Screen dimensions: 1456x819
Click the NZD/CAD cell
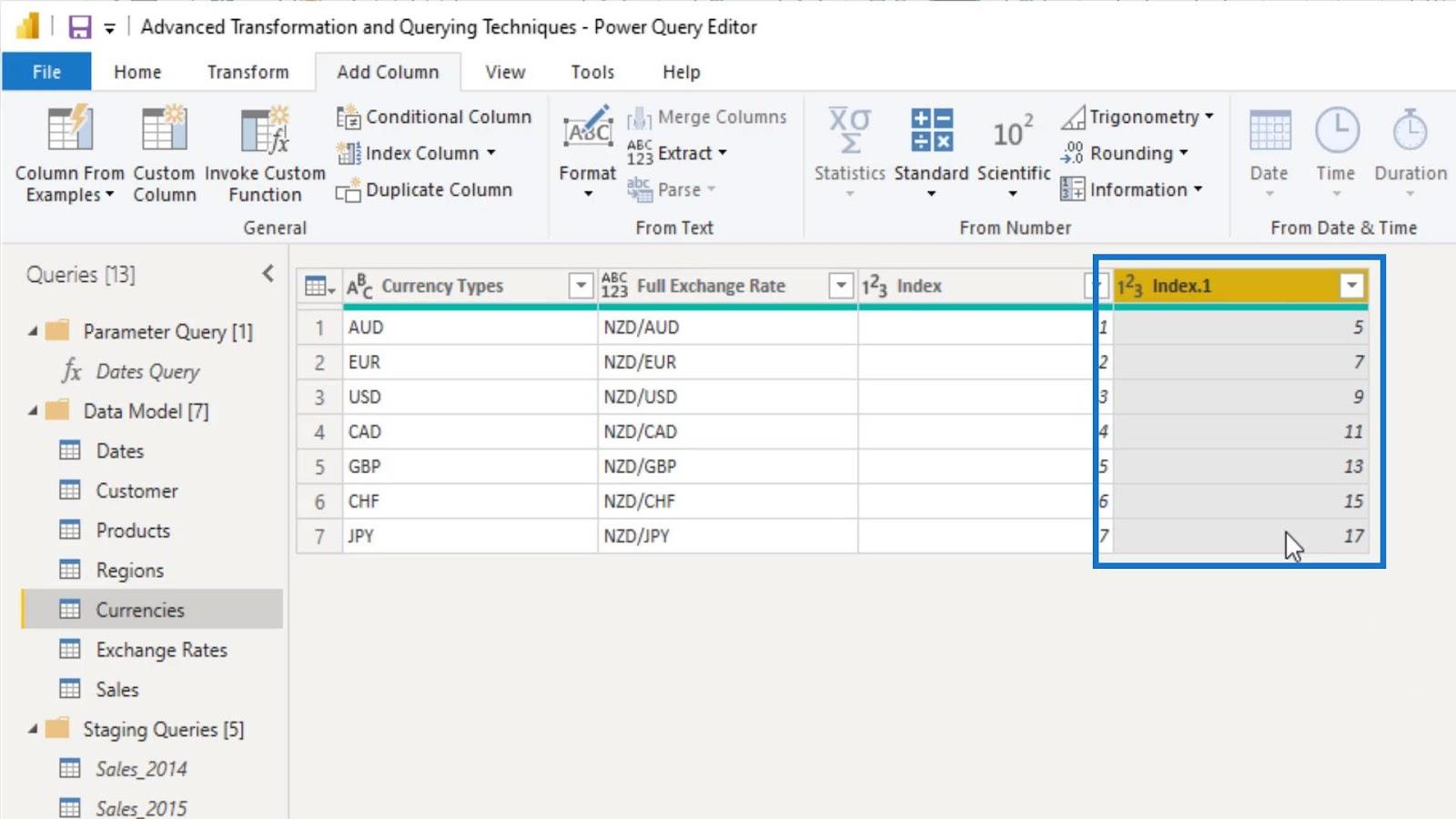click(727, 431)
